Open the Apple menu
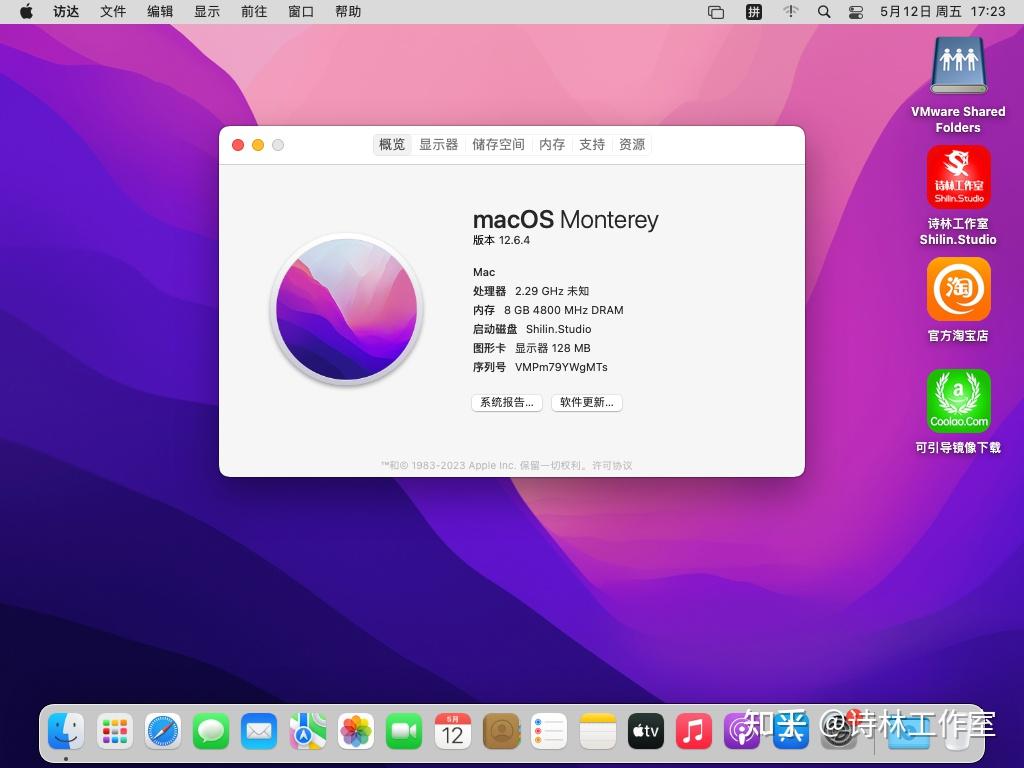The width and height of the screenshot is (1024, 768). [26, 12]
